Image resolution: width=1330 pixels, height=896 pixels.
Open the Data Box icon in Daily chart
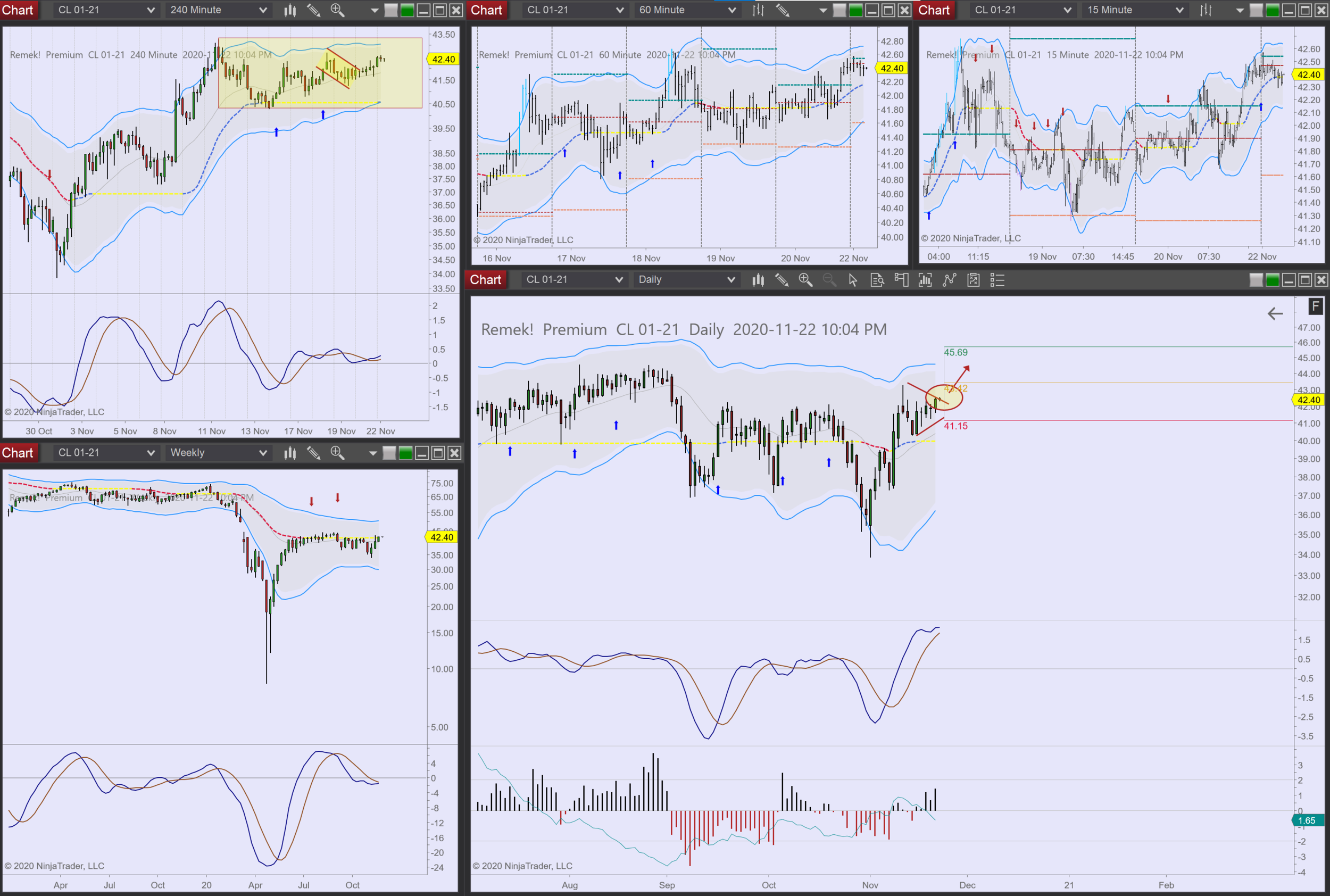click(877, 279)
